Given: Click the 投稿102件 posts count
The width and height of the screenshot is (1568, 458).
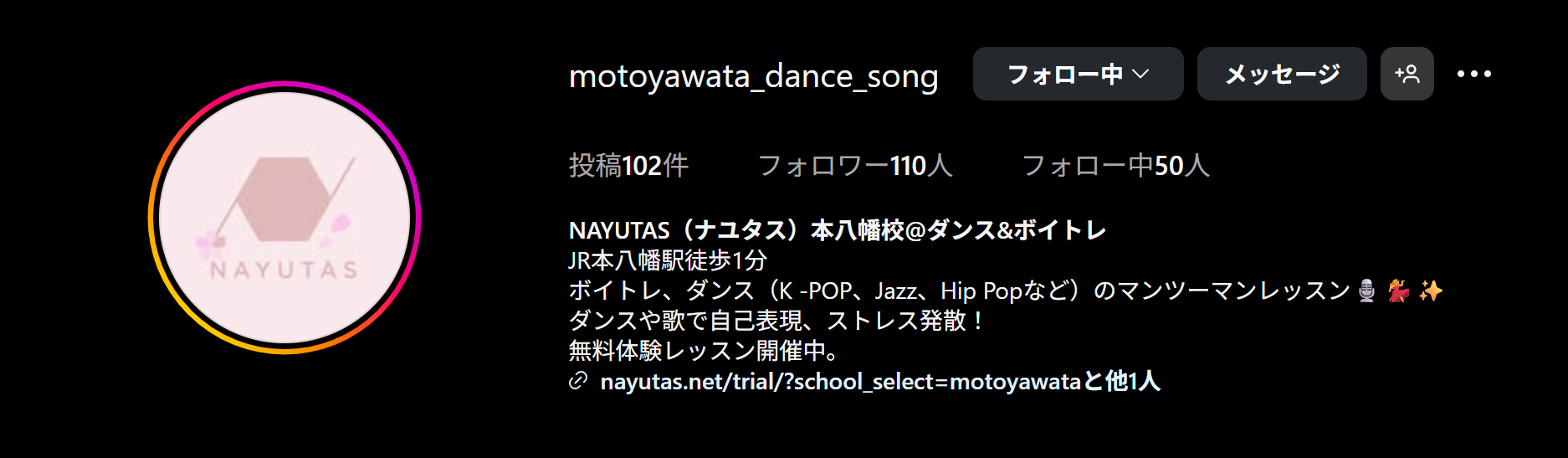Looking at the screenshot, I should [628, 166].
